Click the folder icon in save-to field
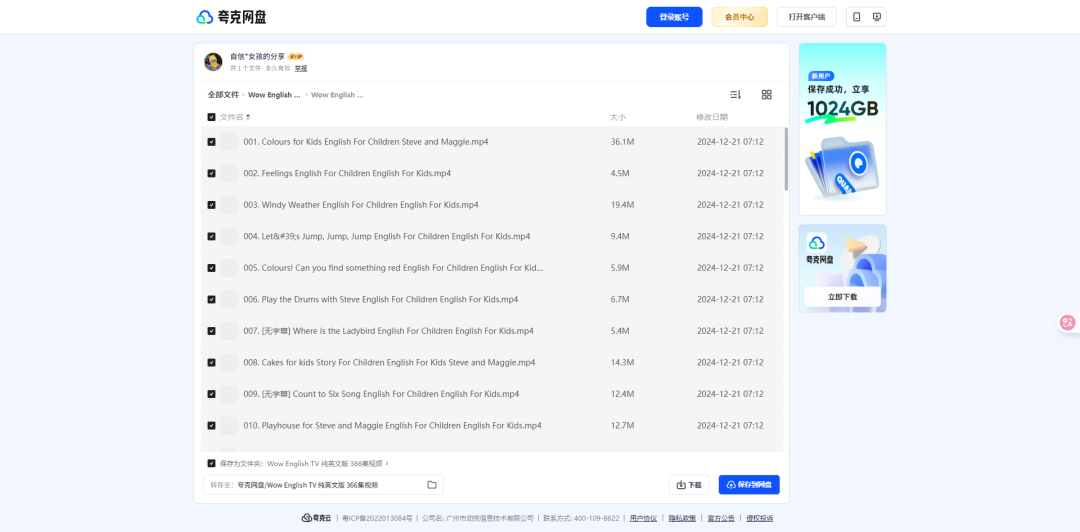This screenshot has width=1080, height=532. (432, 485)
